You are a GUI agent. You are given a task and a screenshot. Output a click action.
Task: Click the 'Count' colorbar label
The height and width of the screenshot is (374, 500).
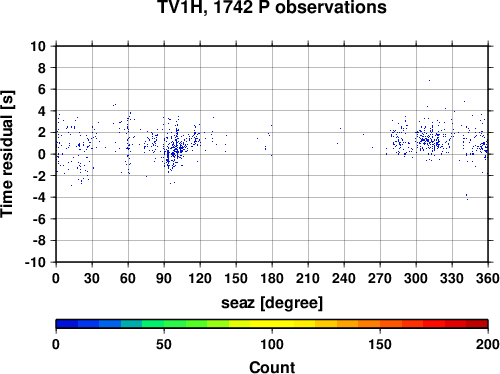coord(272,367)
